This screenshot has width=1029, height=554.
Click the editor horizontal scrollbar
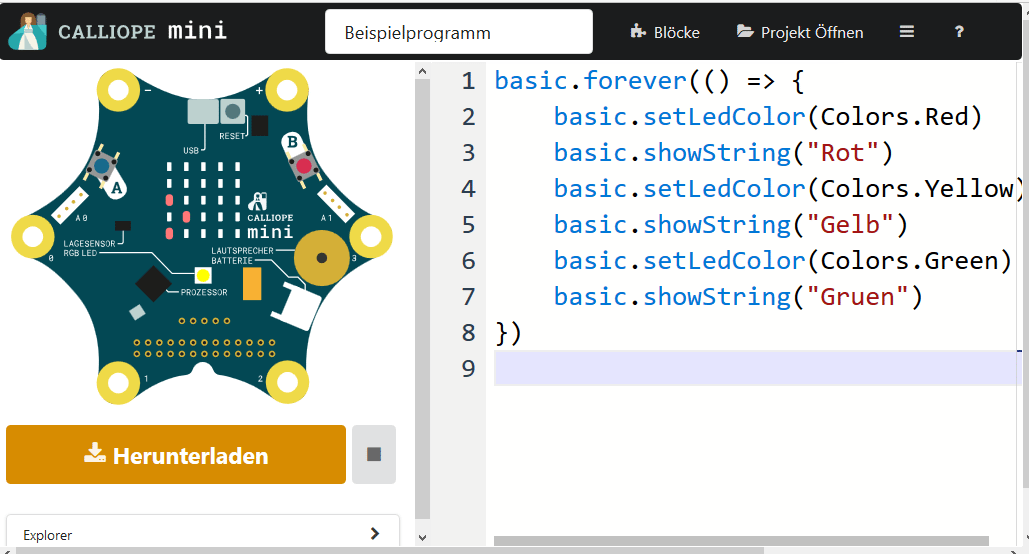click(741, 541)
